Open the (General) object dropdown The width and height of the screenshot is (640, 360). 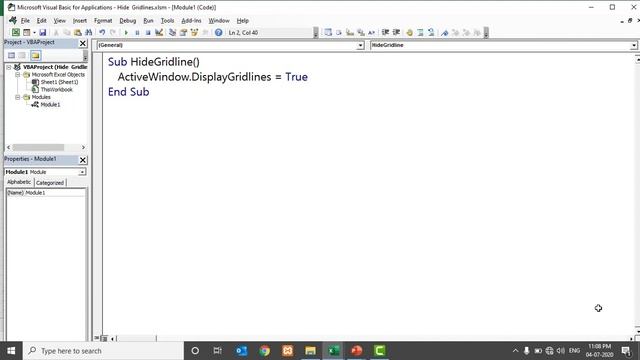360,45
